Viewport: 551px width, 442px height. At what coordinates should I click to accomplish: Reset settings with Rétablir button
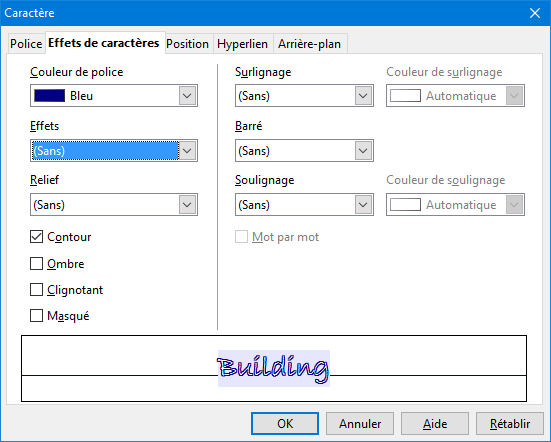pyautogui.click(x=510, y=423)
